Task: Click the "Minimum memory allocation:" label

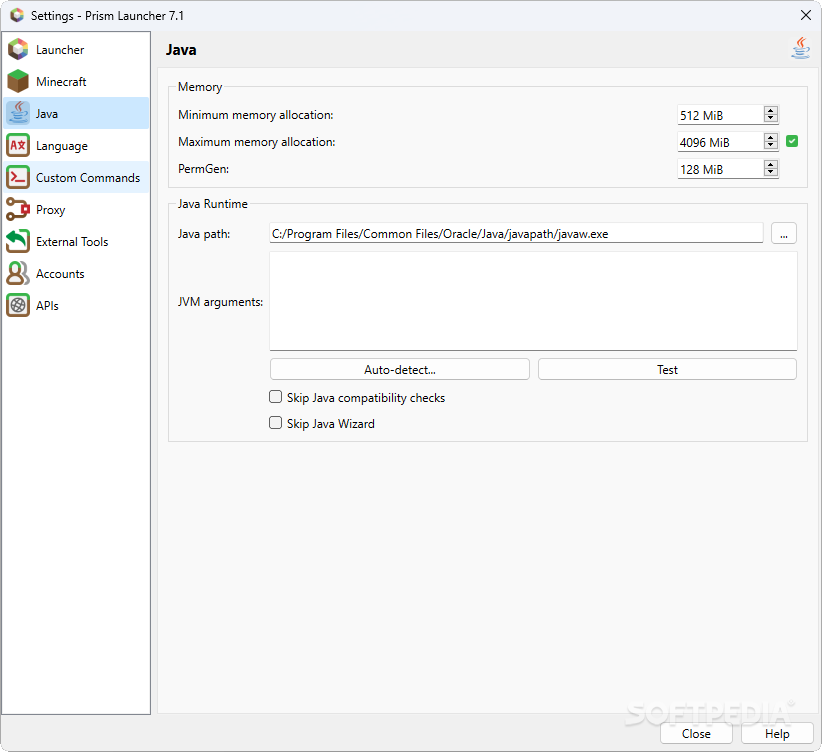Action: pos(256,115)
